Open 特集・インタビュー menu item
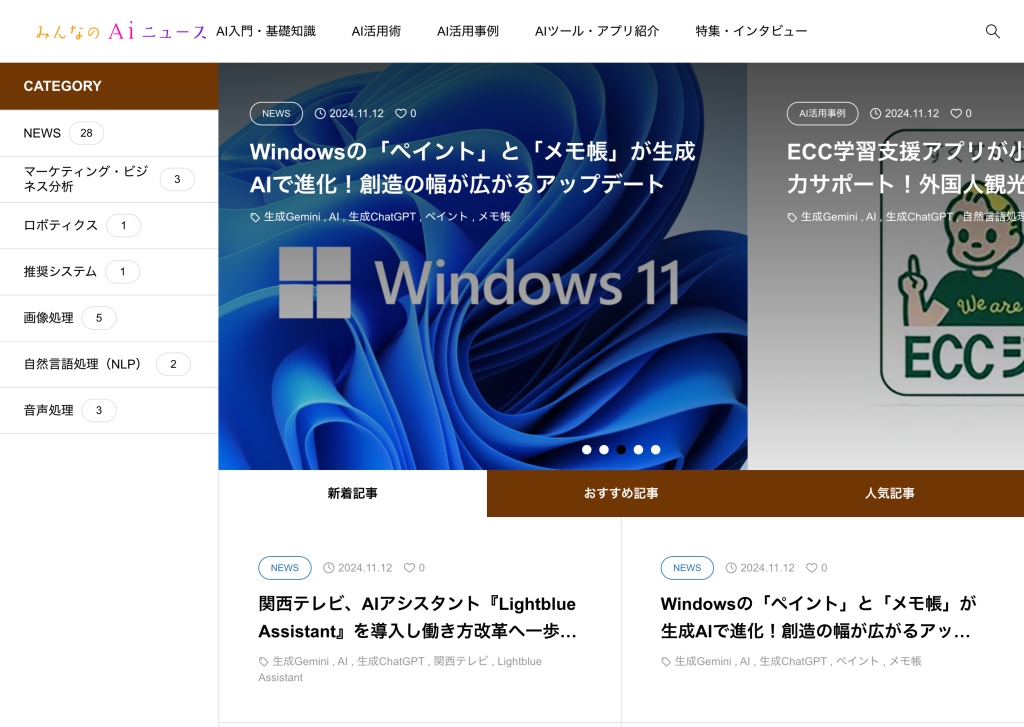Image resolution: width=1024 pixels, height=727 pixels. [751, 31]
